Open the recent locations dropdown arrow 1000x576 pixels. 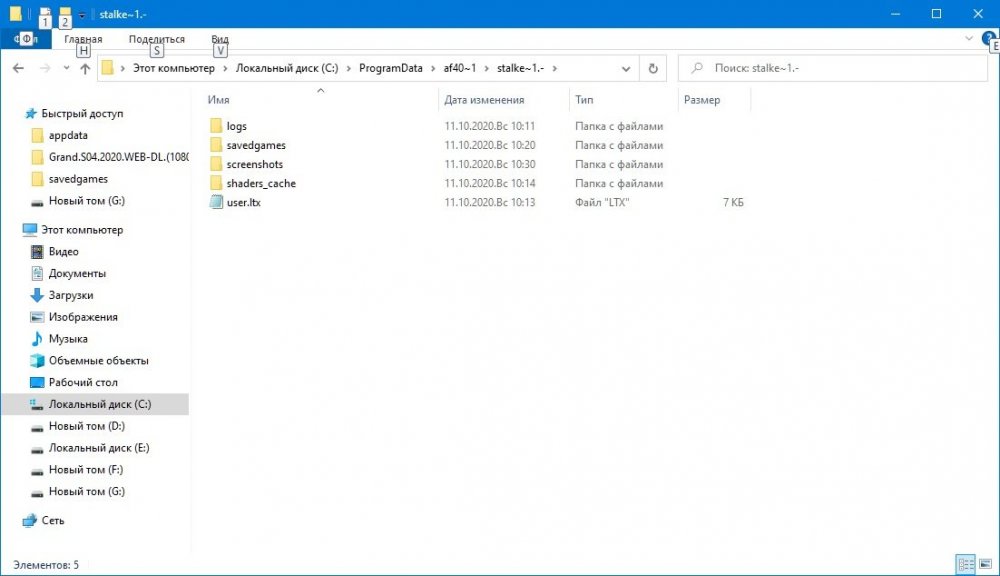point(66,69)
